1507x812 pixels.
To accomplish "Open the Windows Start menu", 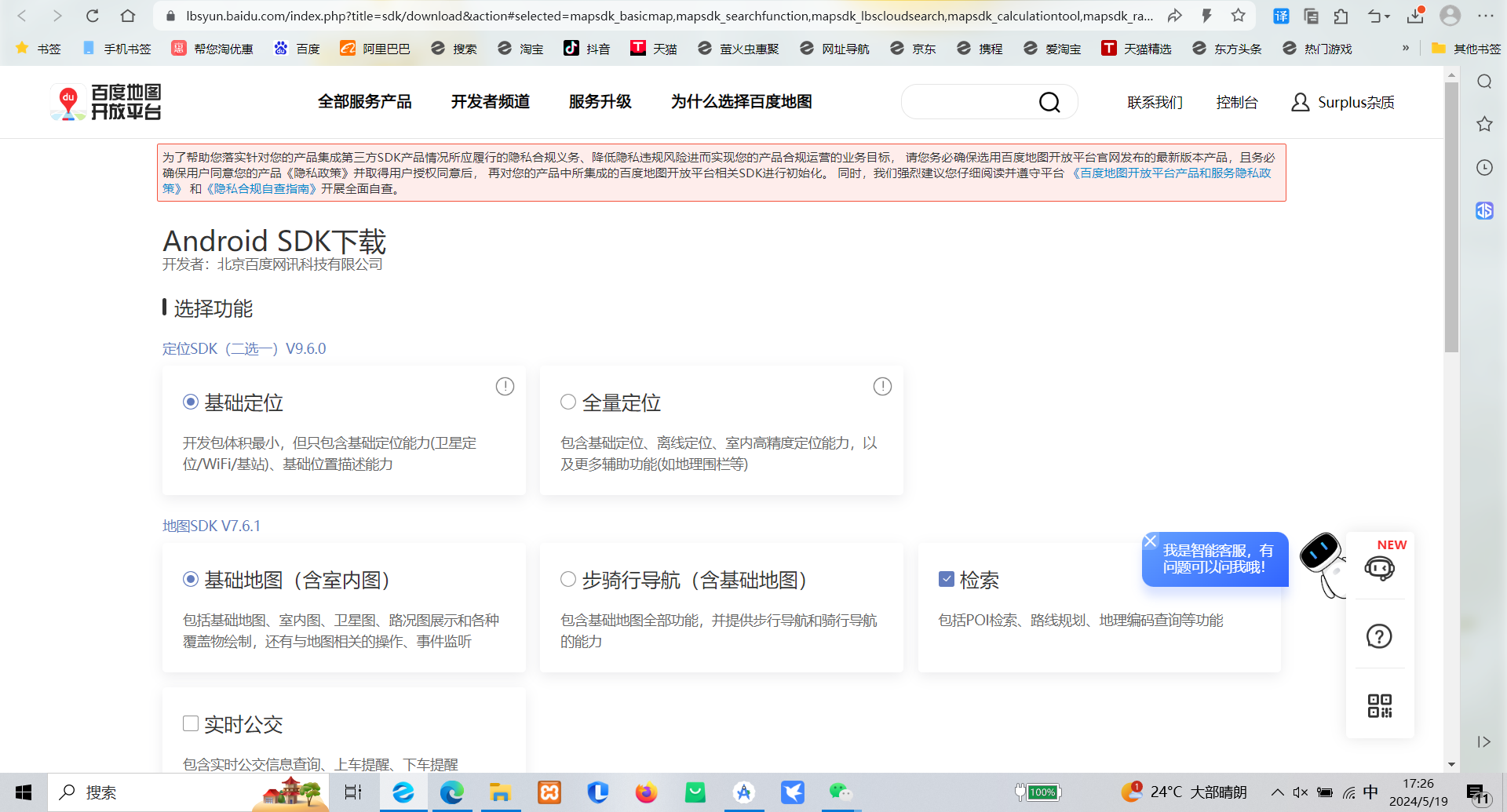I will point(24,792).
